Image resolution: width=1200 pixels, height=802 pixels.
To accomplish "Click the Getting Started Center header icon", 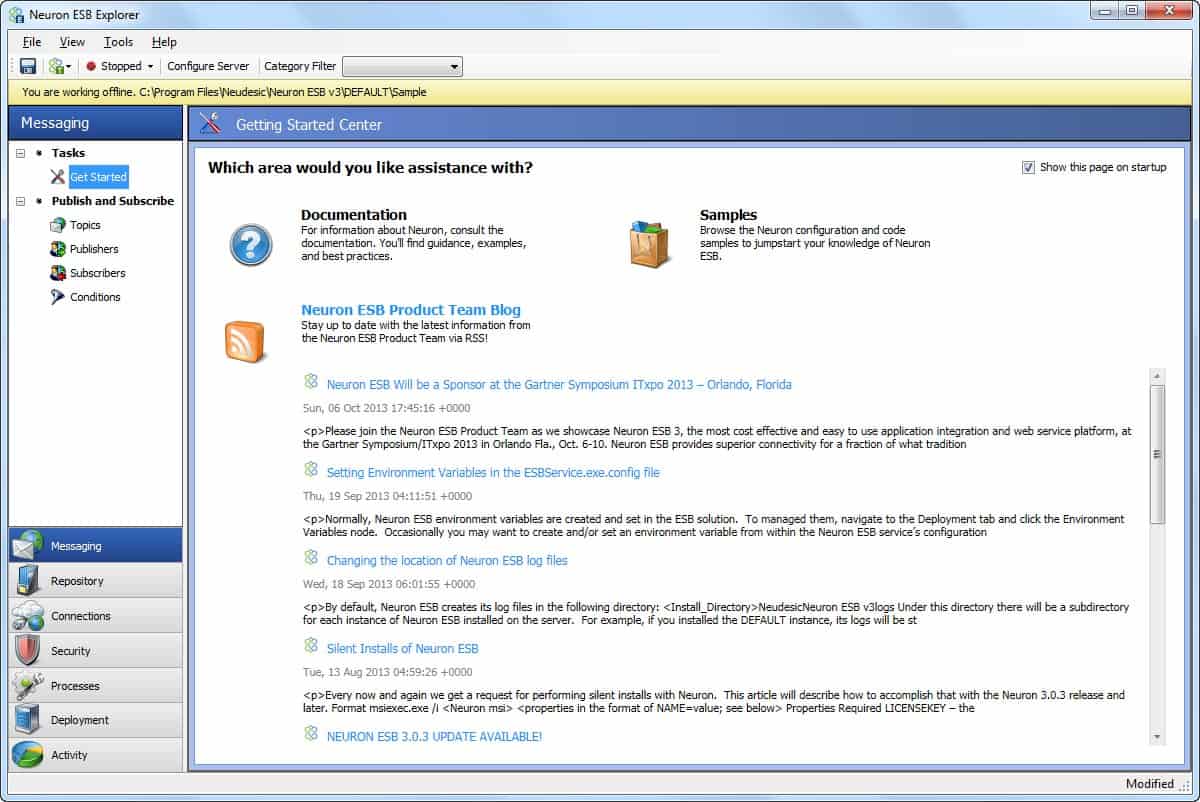I will click(209, 124).
